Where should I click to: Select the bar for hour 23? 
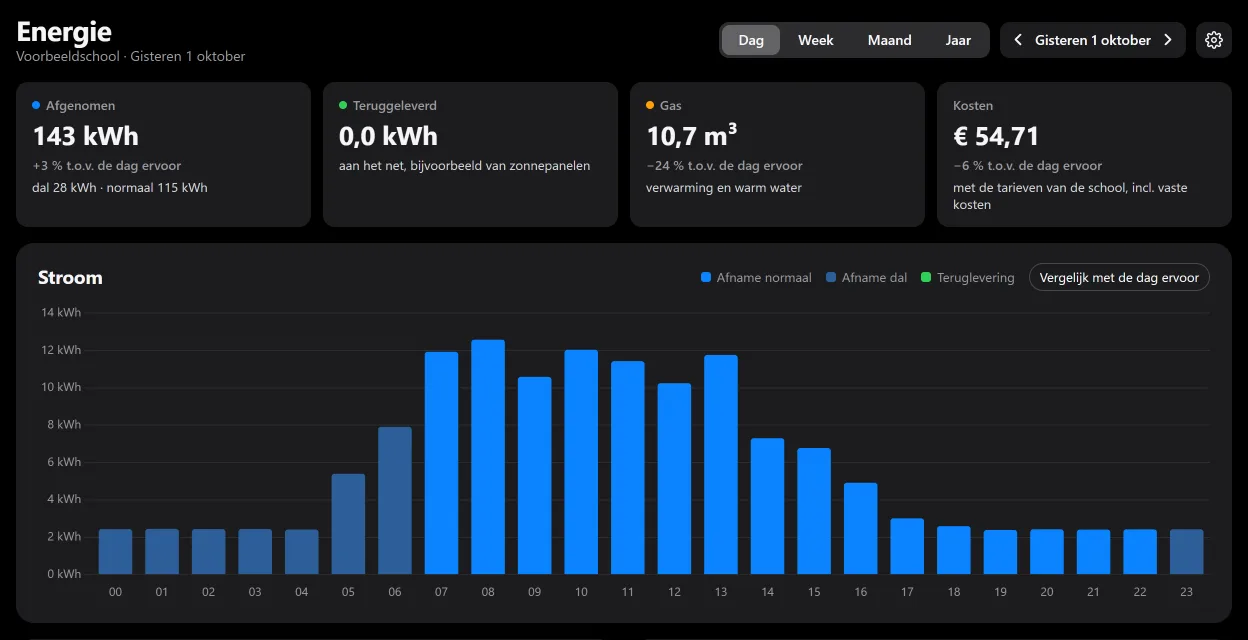coord(1187,552)
